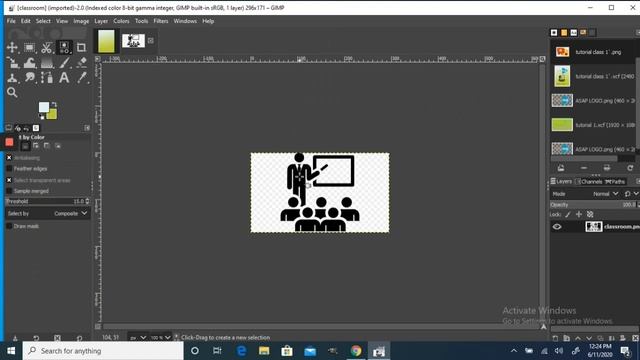
Task: Reset colors to default black and white
Action: tap(41, 117)
